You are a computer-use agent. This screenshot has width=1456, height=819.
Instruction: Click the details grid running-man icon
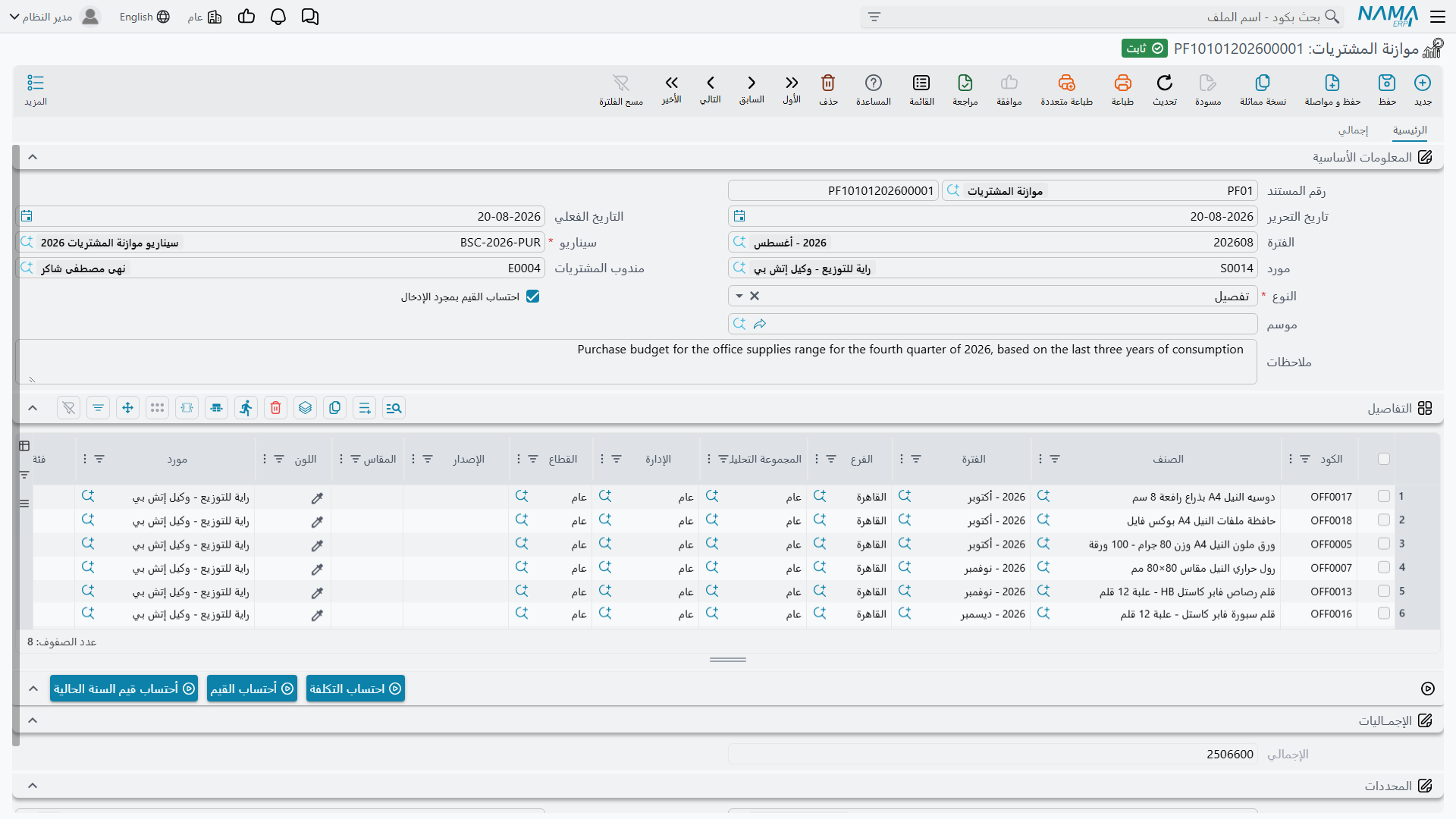pyautogui.click(x=246, y=408)
